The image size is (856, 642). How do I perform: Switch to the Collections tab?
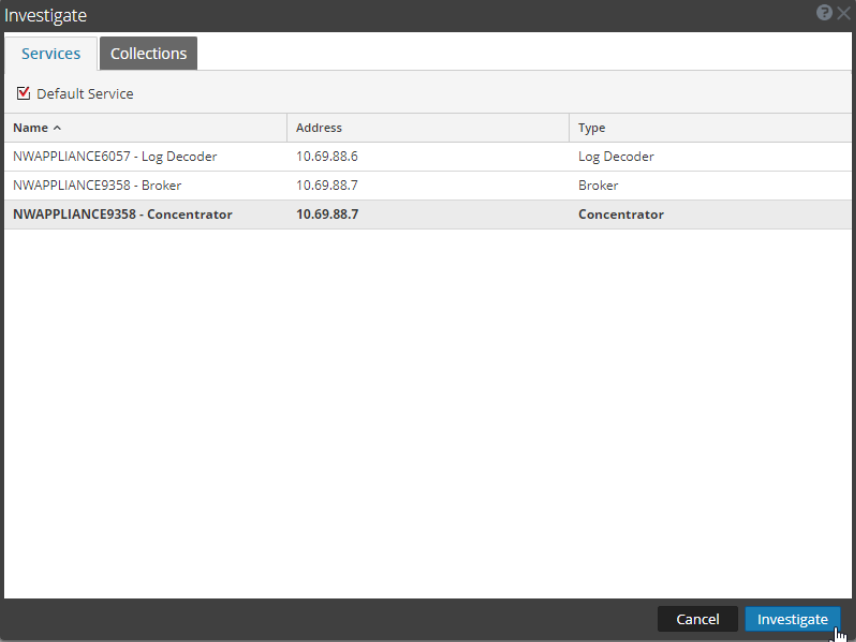click(148, 53)
